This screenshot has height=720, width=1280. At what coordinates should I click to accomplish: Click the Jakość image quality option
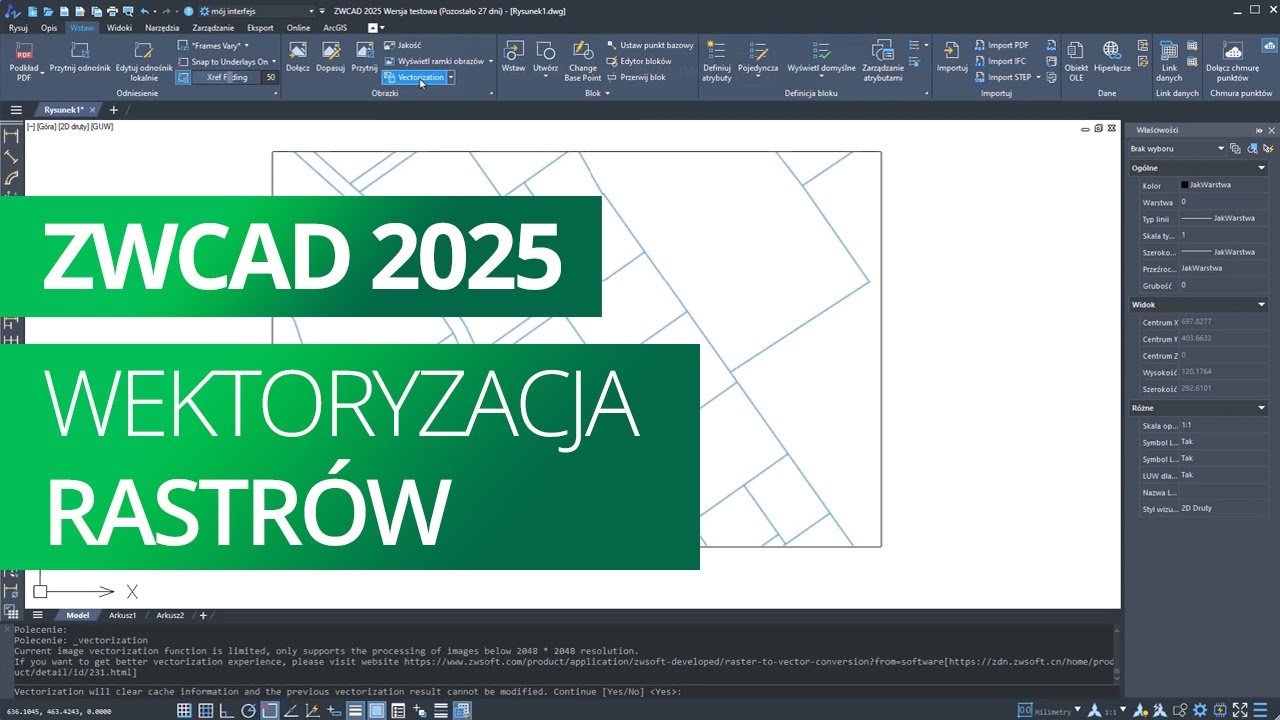402,45
